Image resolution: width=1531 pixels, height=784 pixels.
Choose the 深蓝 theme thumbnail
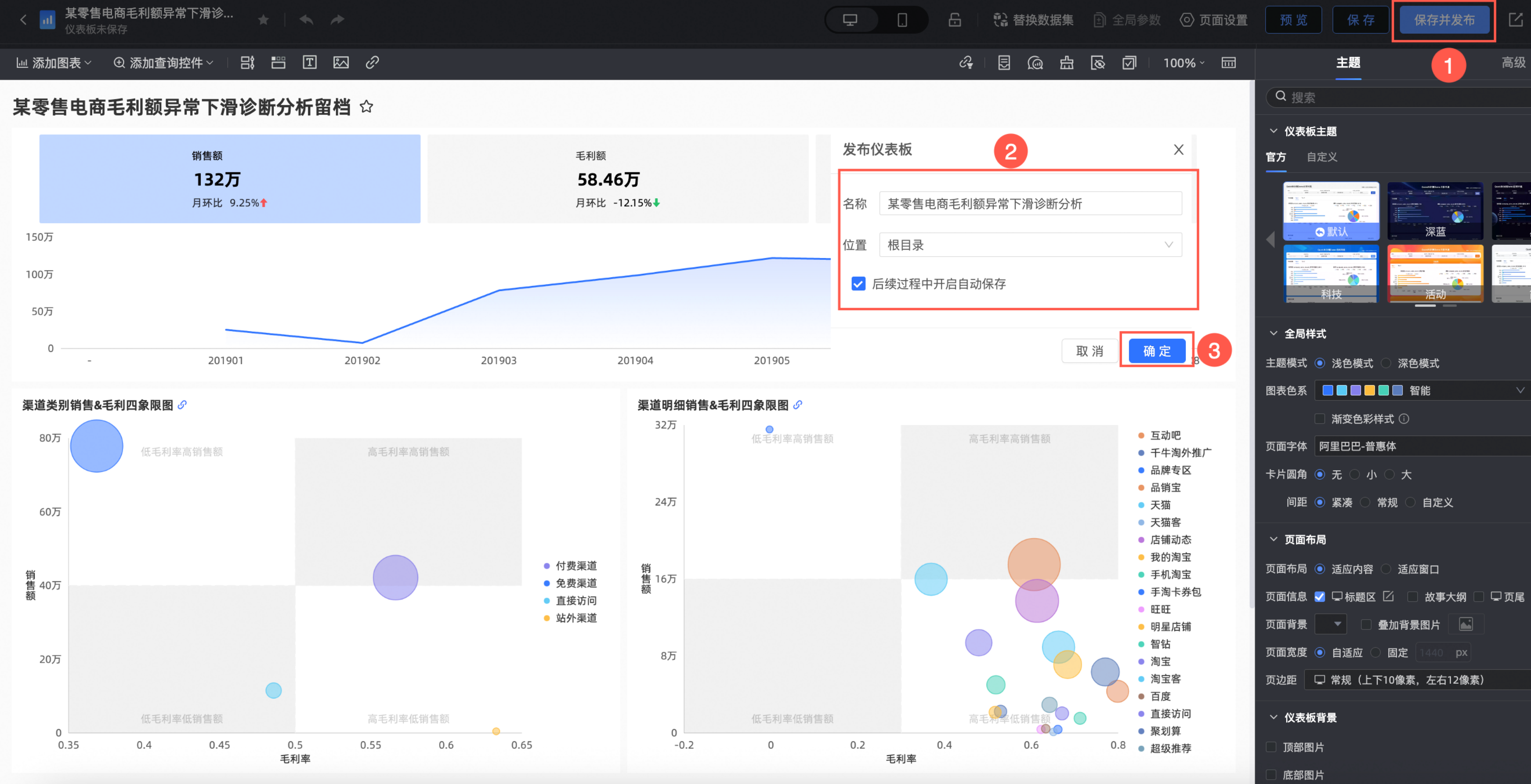click(x=1435, y=211)
